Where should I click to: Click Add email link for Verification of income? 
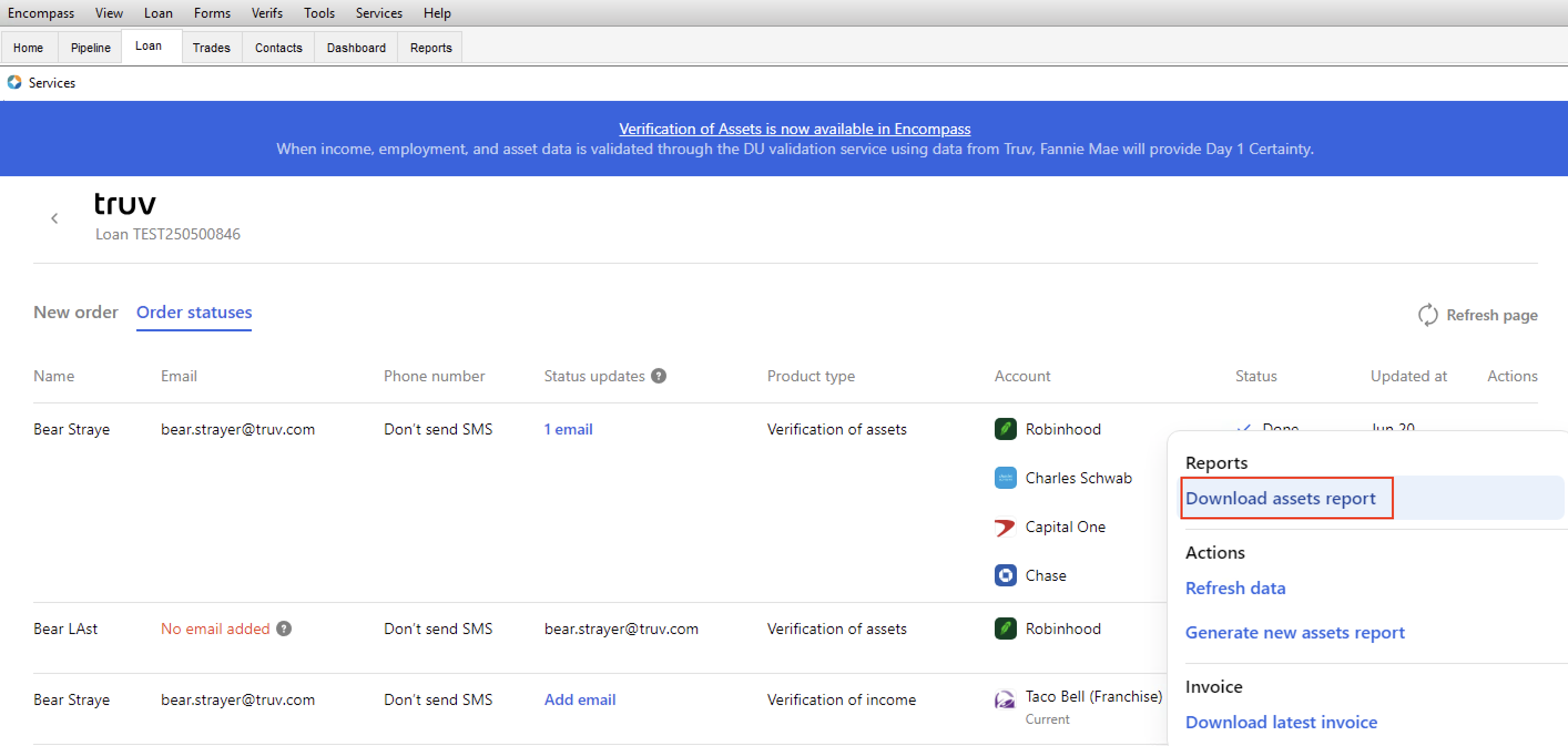[580, 700]
